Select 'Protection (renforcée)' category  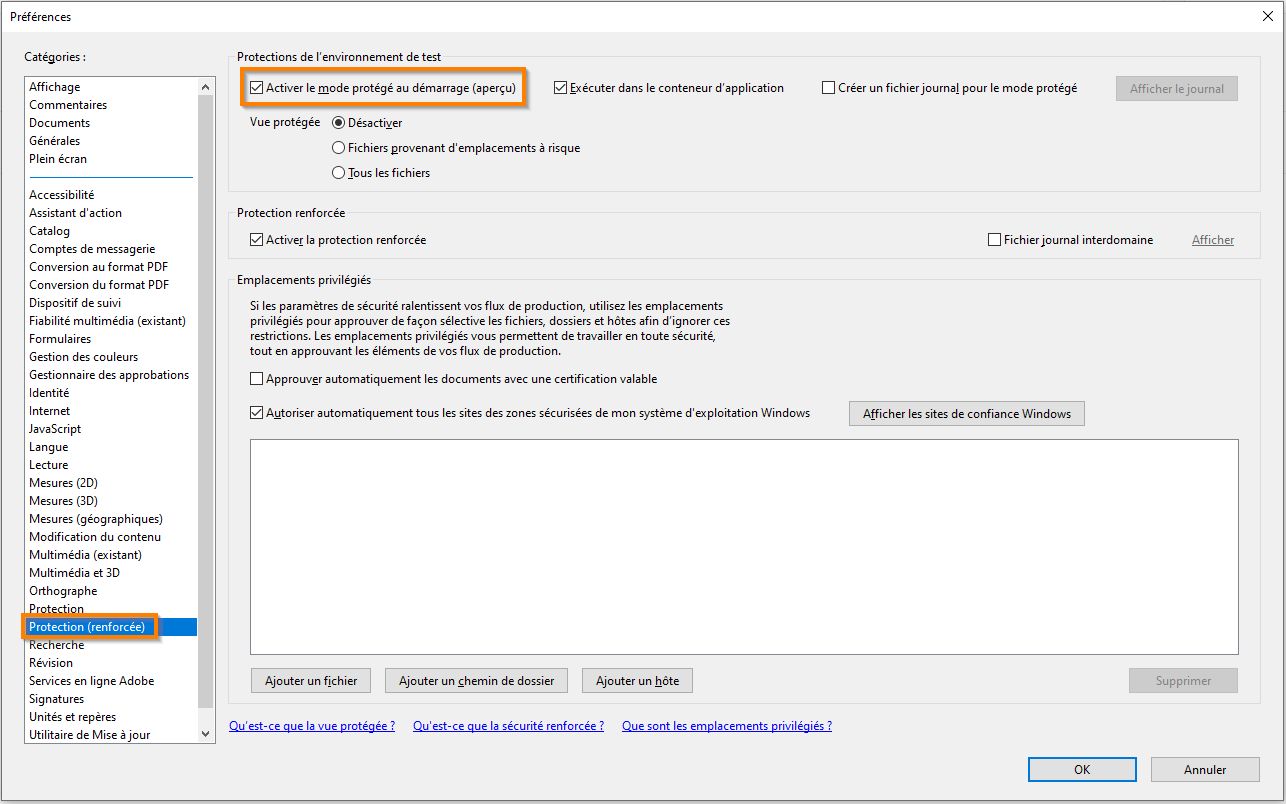[111, 627]
